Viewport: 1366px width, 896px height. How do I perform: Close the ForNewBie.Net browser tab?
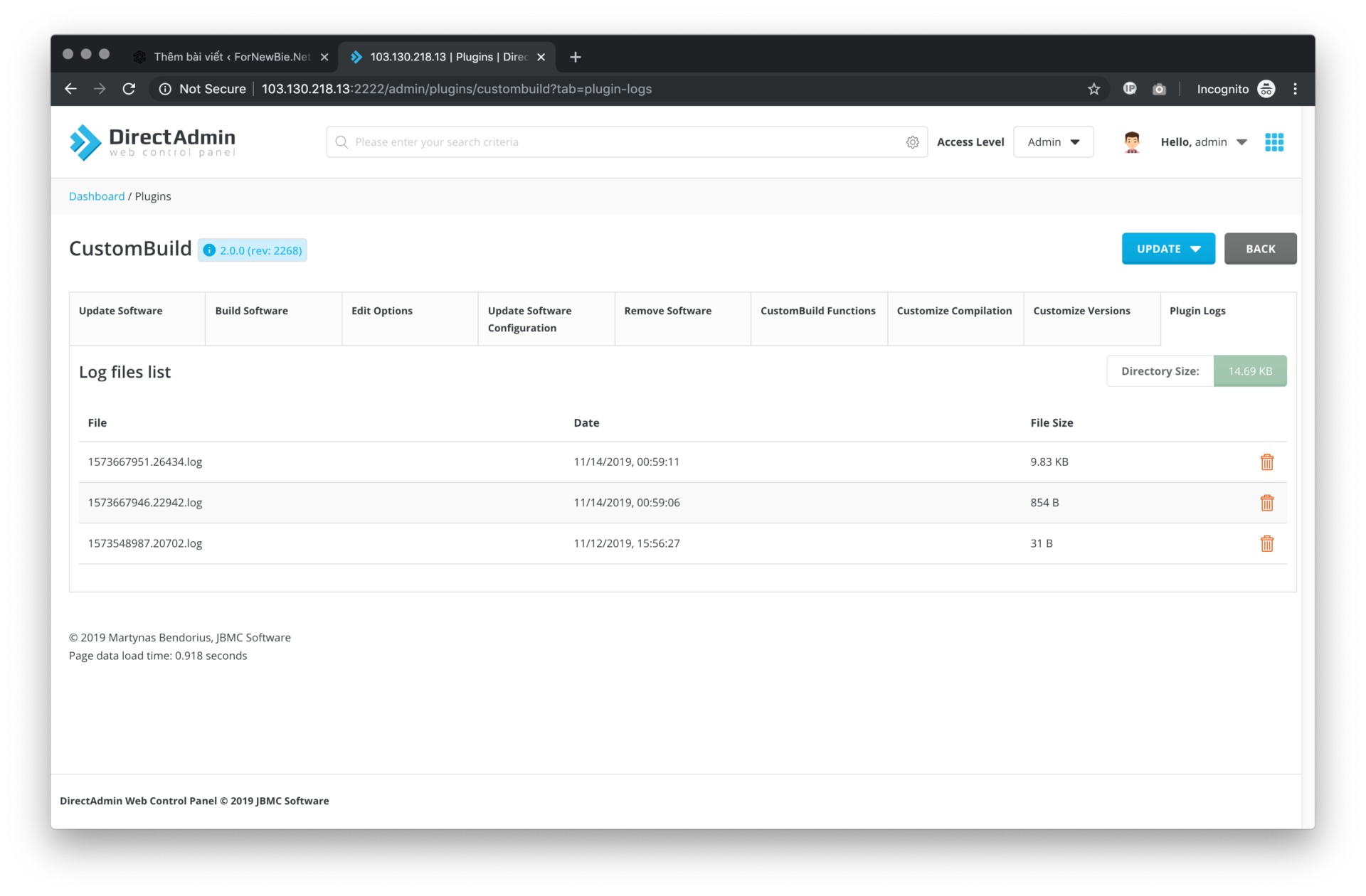324,57
